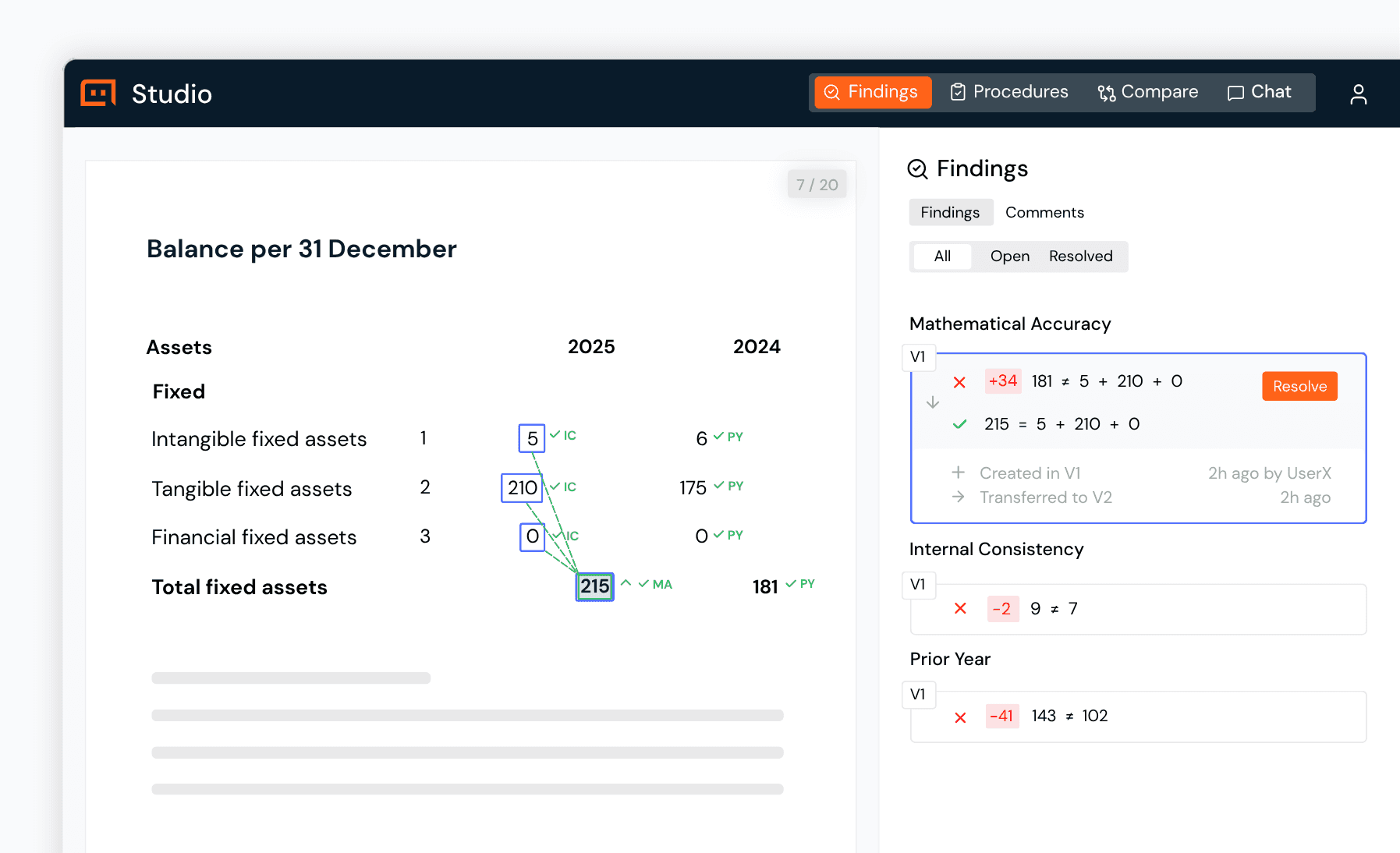Click the red X on 143 ≠ 102 finding

coord(960,717)
